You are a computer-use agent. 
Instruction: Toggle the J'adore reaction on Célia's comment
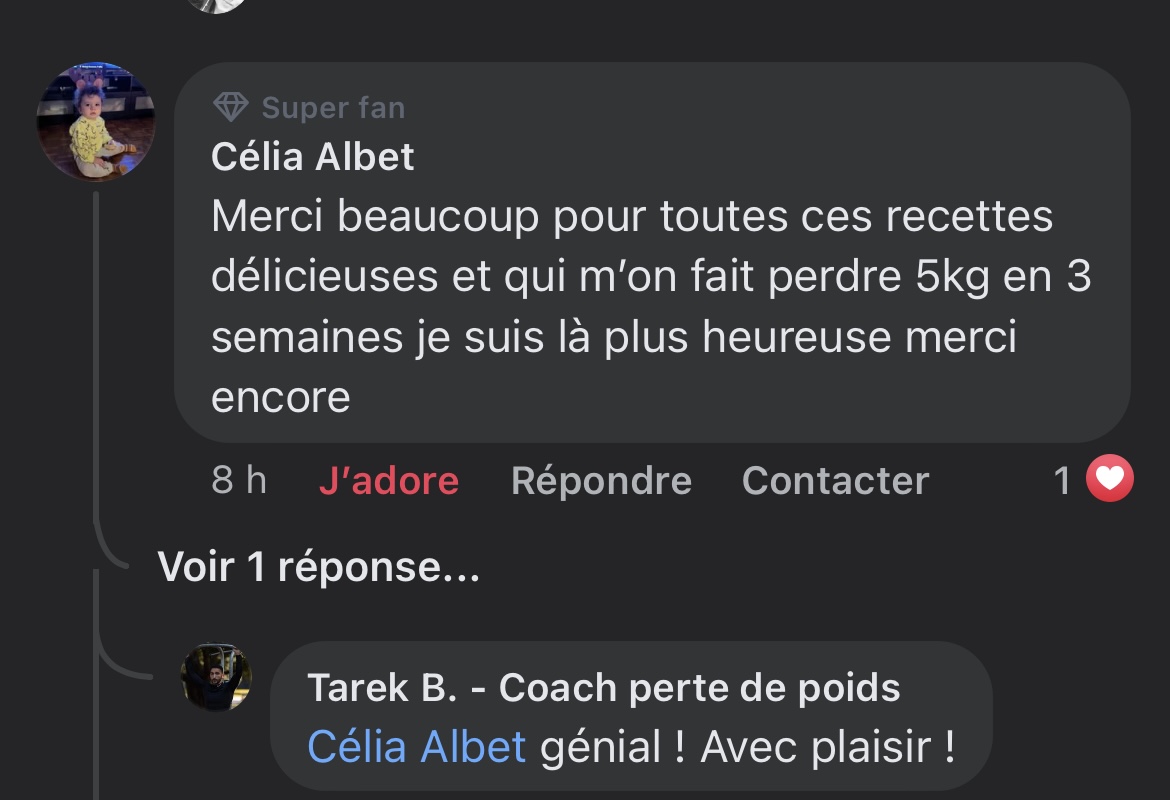[388, 481]
